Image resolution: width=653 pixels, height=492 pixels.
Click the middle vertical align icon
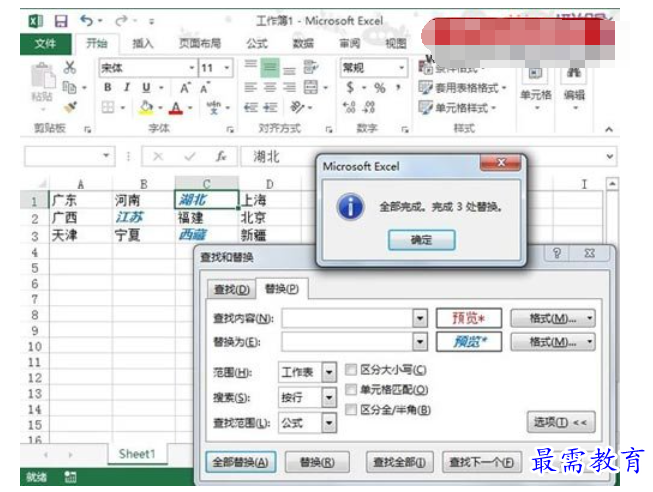click(x=269, y=67)
